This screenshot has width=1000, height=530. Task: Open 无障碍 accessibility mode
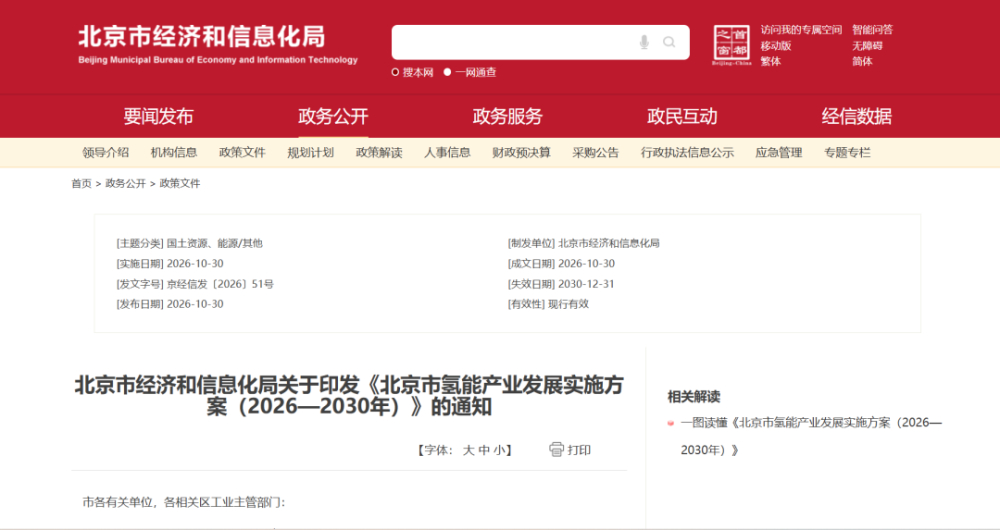[867, 46]
